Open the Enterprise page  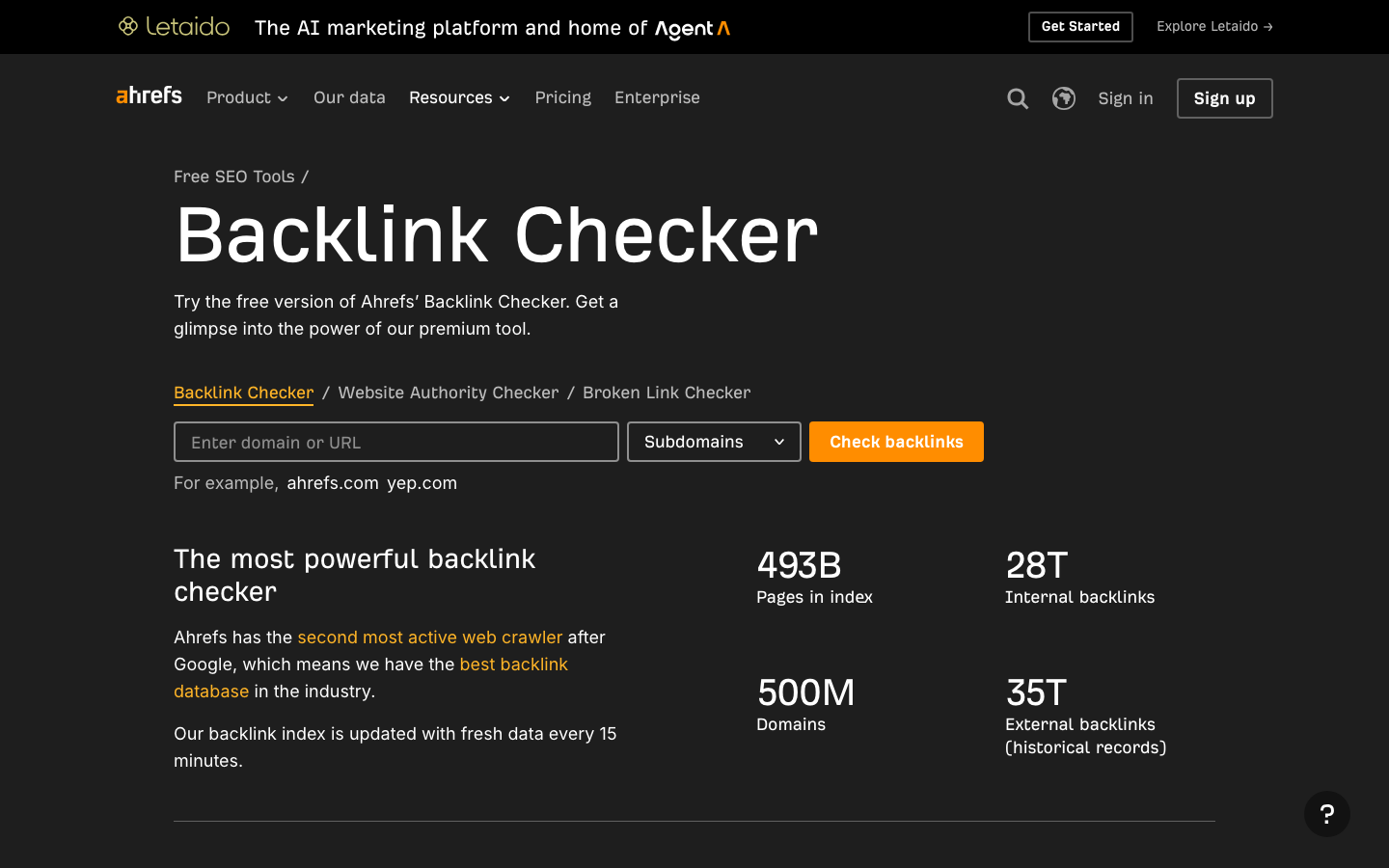pyautogui.click(x=657, y=97)
